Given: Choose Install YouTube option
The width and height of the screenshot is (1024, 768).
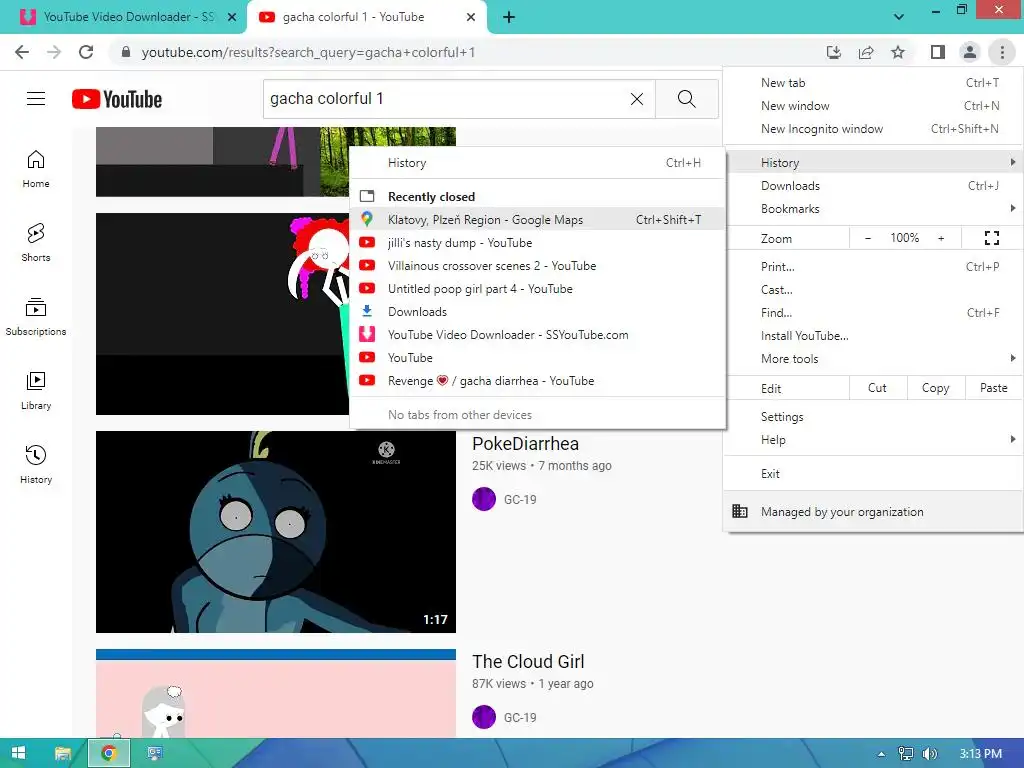Looking at the screenshot, I should click(x=874, y=336).
